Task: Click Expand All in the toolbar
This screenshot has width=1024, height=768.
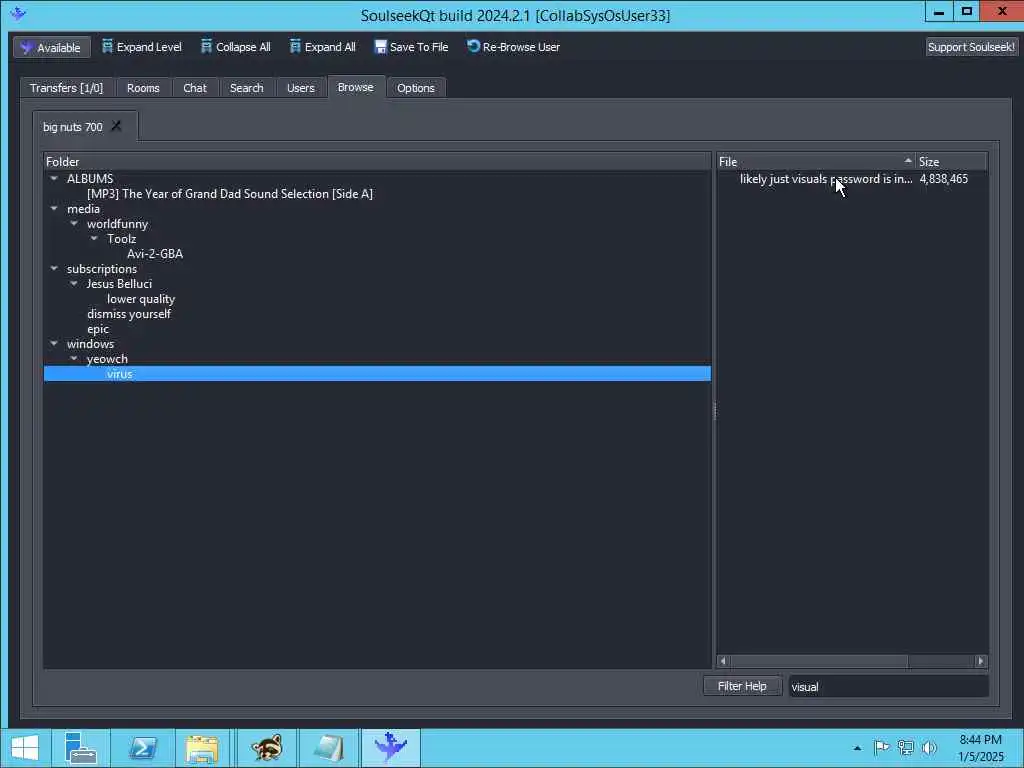Action: 323,47
